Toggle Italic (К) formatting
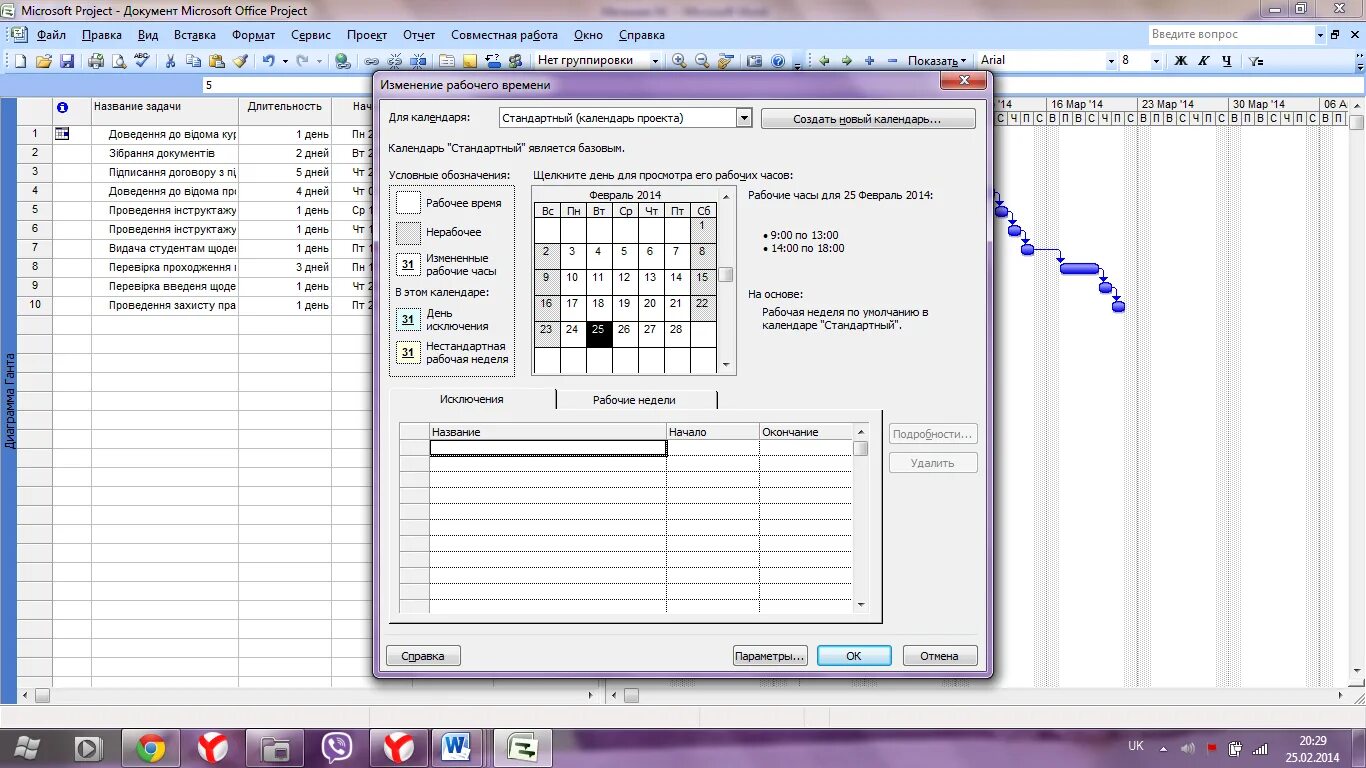The image size is (1366, 768). tap(1203, 61)
